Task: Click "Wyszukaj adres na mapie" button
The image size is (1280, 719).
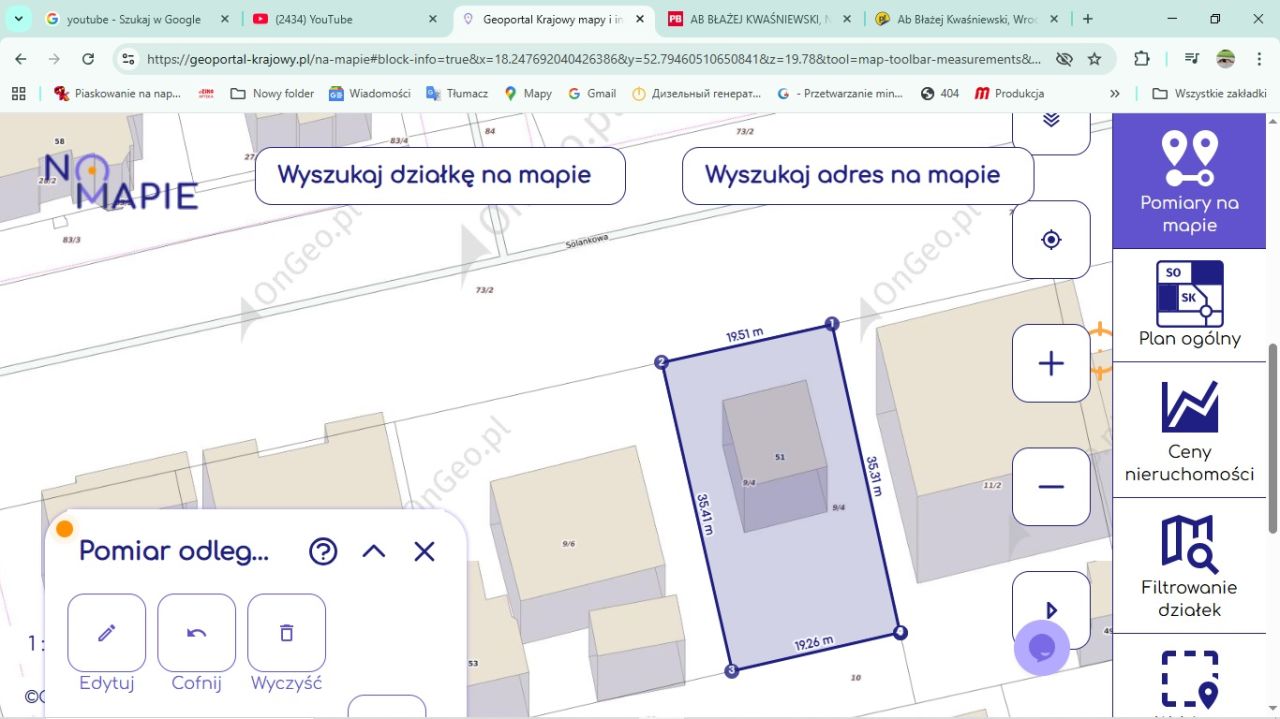Action: click(x=857, y=175)
